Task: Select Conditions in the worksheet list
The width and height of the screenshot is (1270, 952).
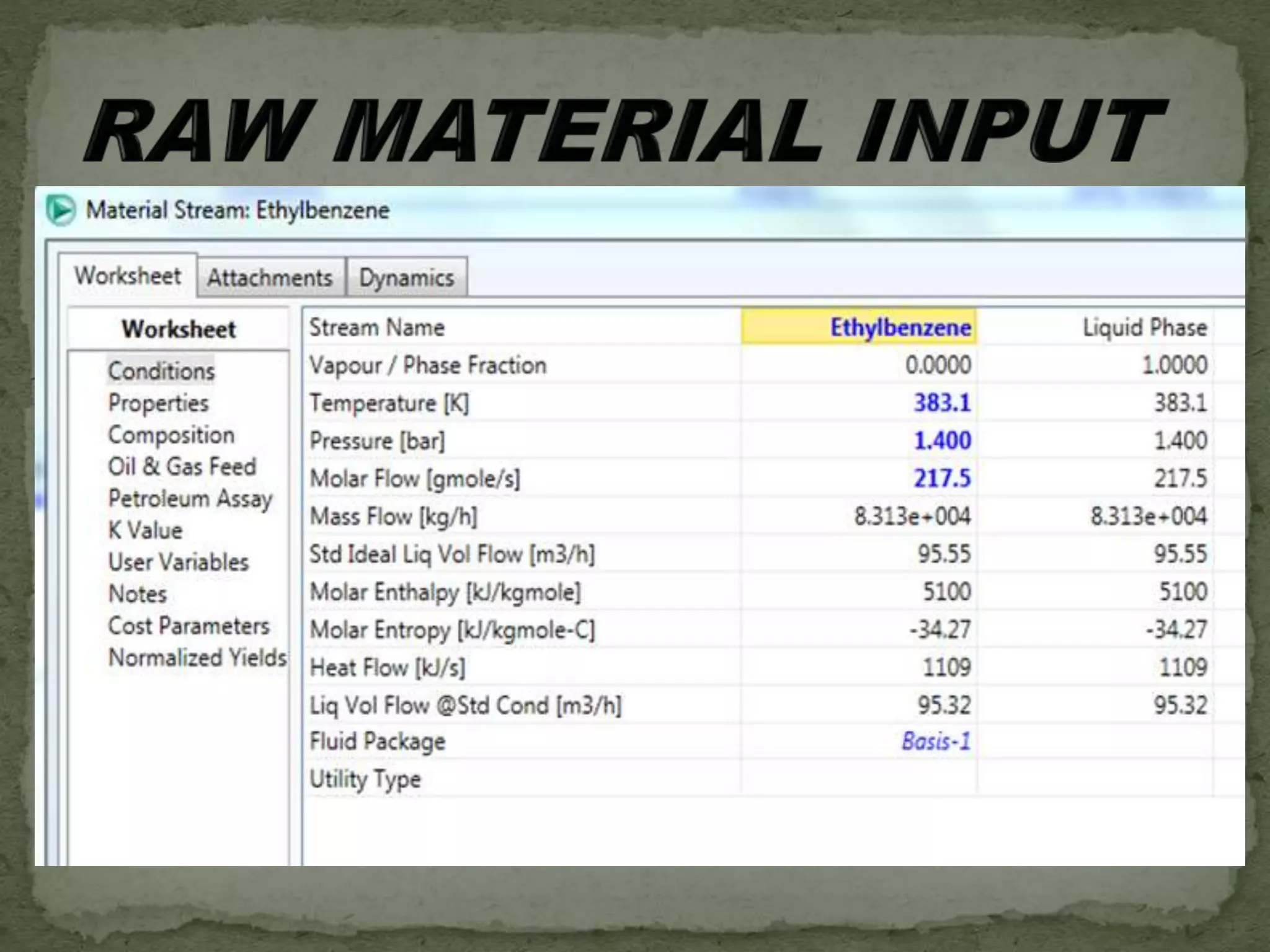Action: [x=161, y=371]
